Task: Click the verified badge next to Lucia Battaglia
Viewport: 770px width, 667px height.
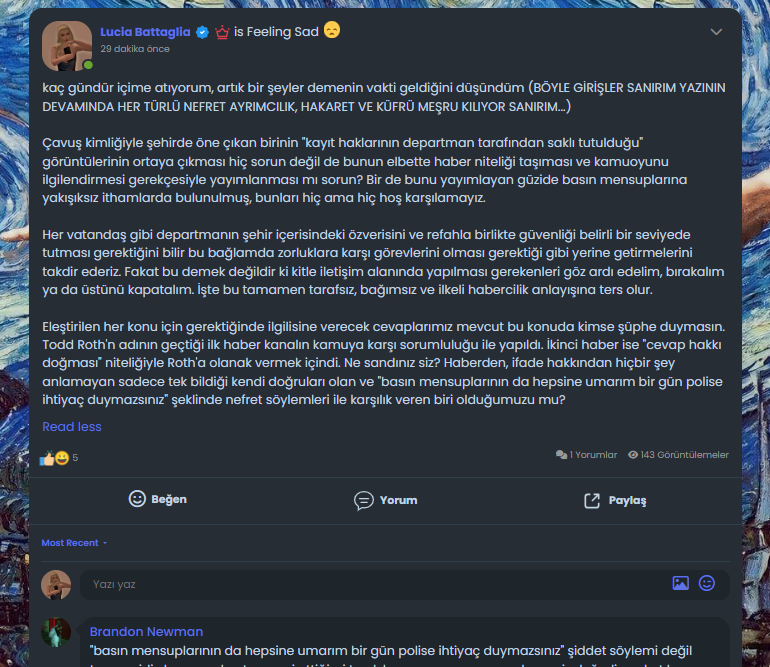Action: [x=202, y=32]
